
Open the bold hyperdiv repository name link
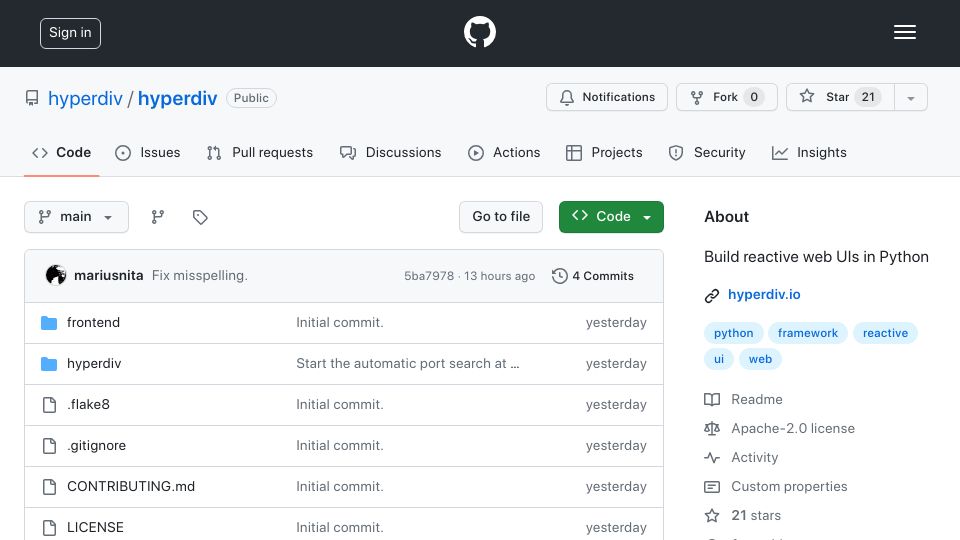178,99
